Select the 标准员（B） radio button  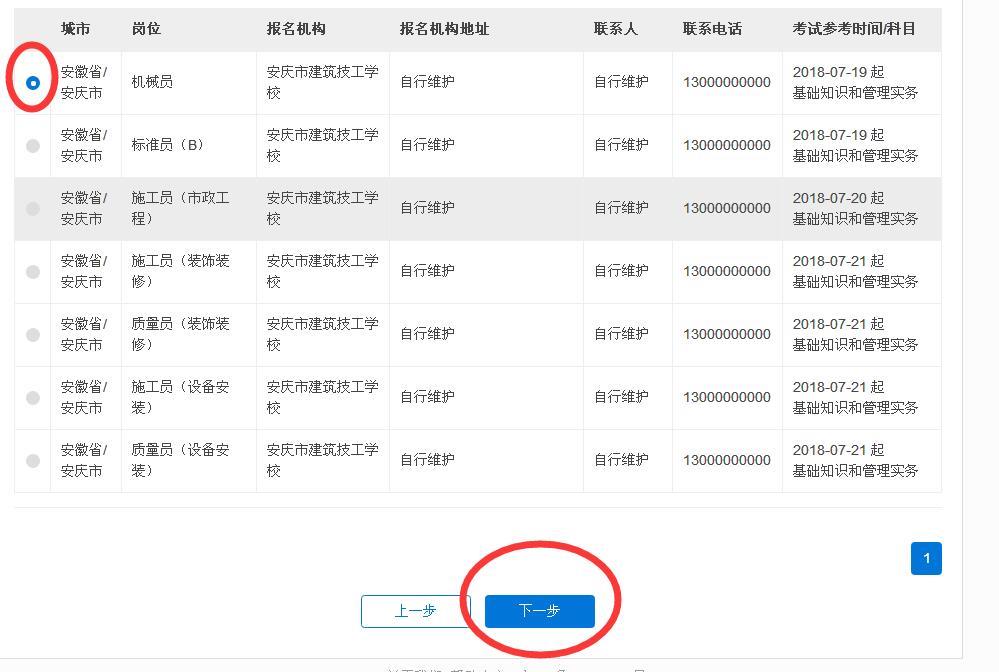point(33,146)
